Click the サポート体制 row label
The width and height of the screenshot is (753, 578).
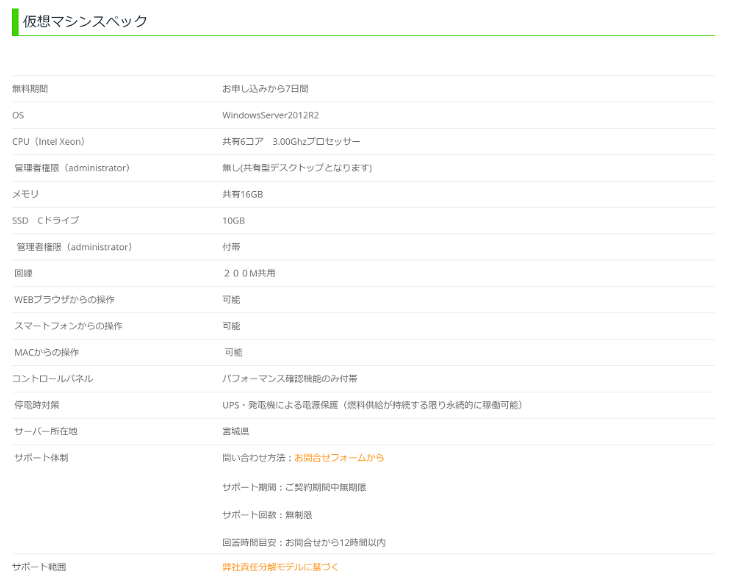[40, 458]
